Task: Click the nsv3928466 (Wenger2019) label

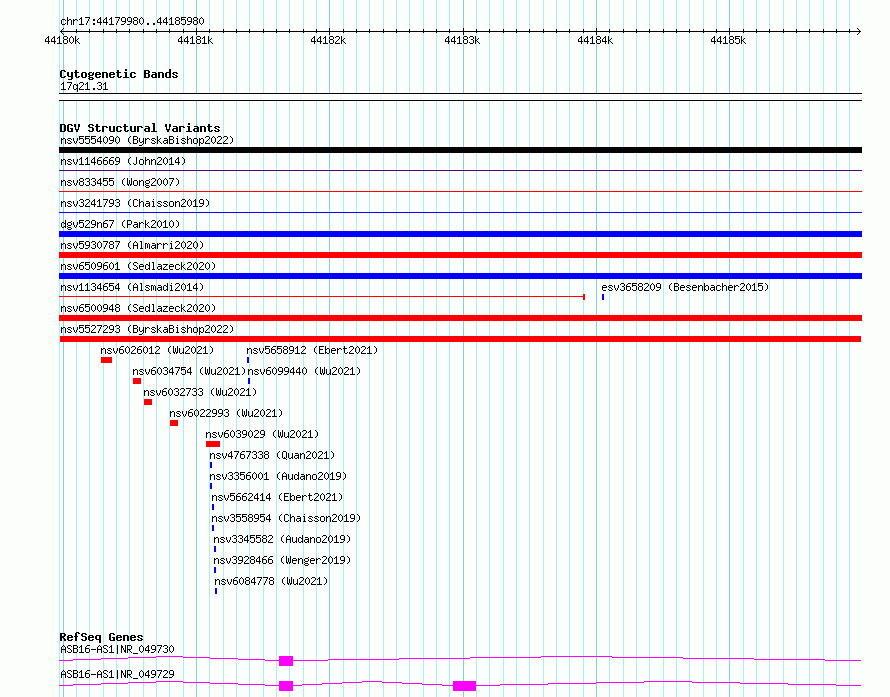Action: click(x=282, y=560)
